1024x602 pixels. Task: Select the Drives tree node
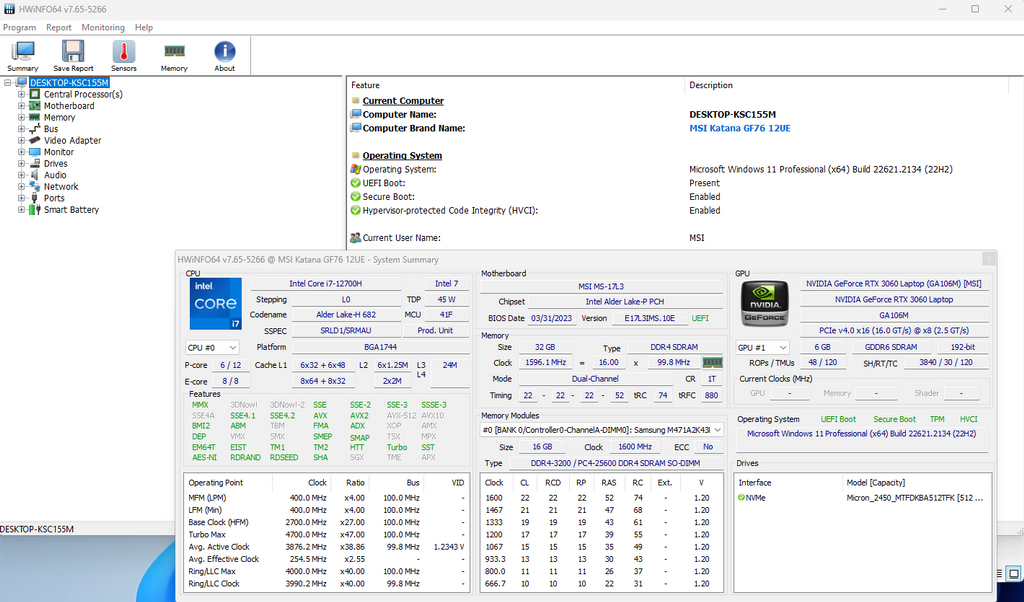coord(56,163)
